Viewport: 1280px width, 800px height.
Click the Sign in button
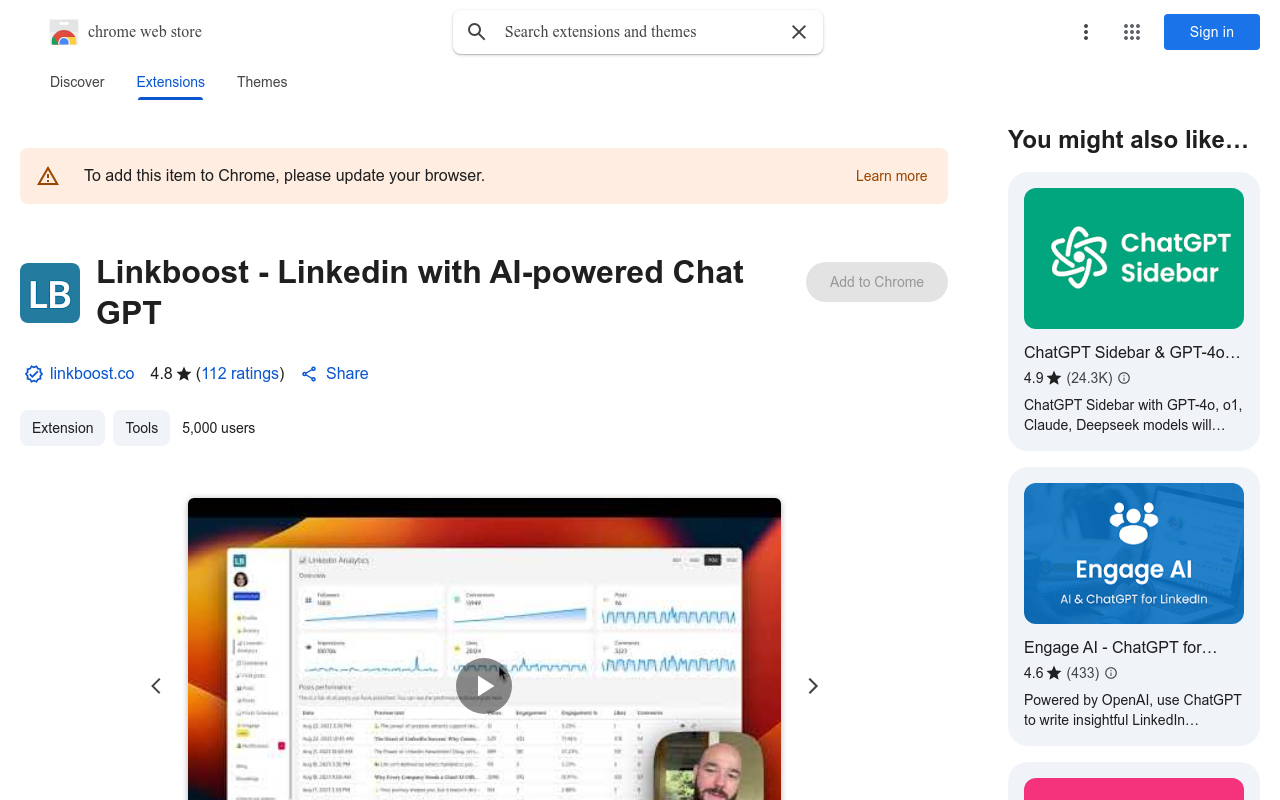[1212, 32]
